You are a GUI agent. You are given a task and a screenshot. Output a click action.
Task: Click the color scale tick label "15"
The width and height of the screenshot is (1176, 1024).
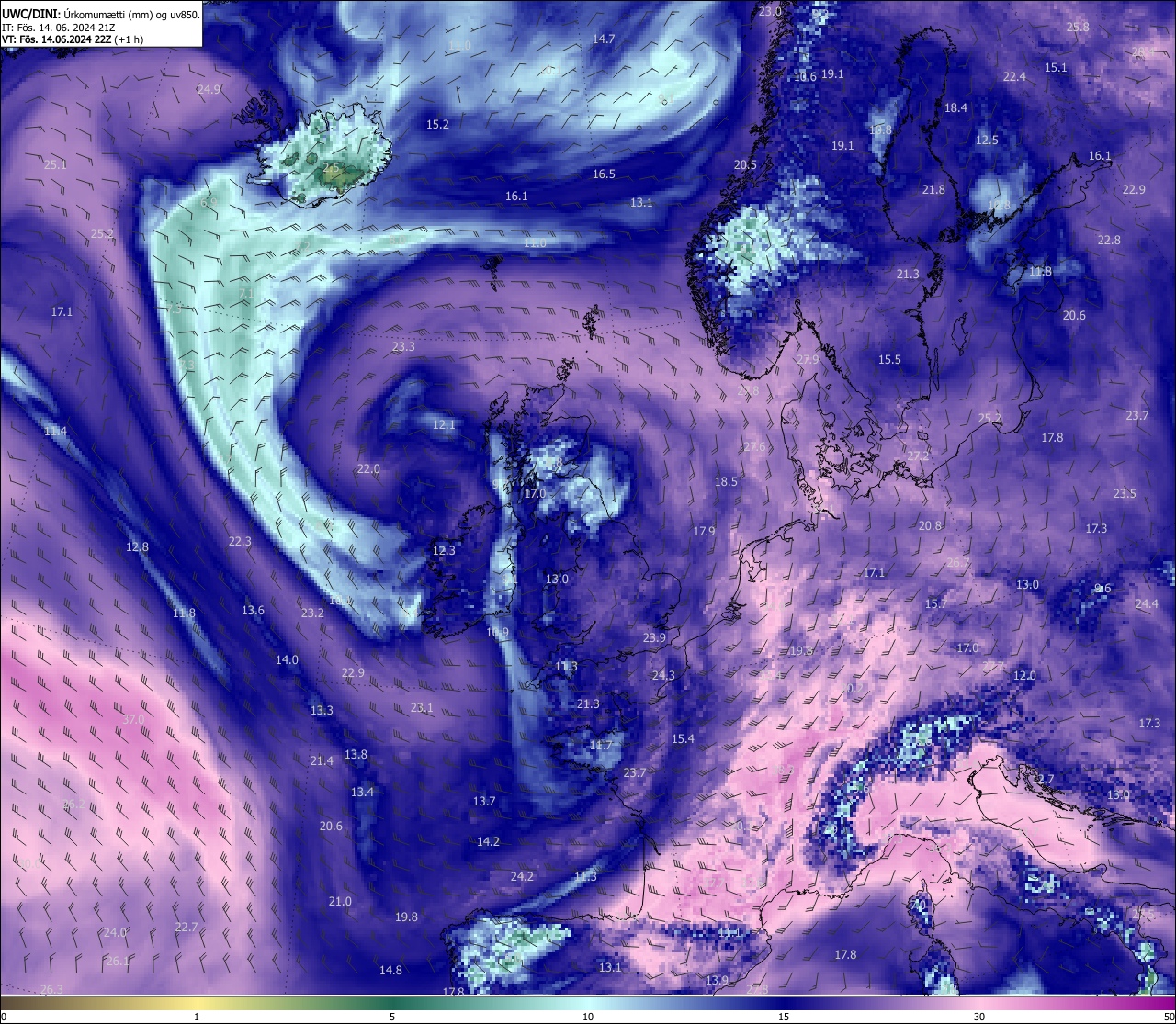pos(784,1017)
